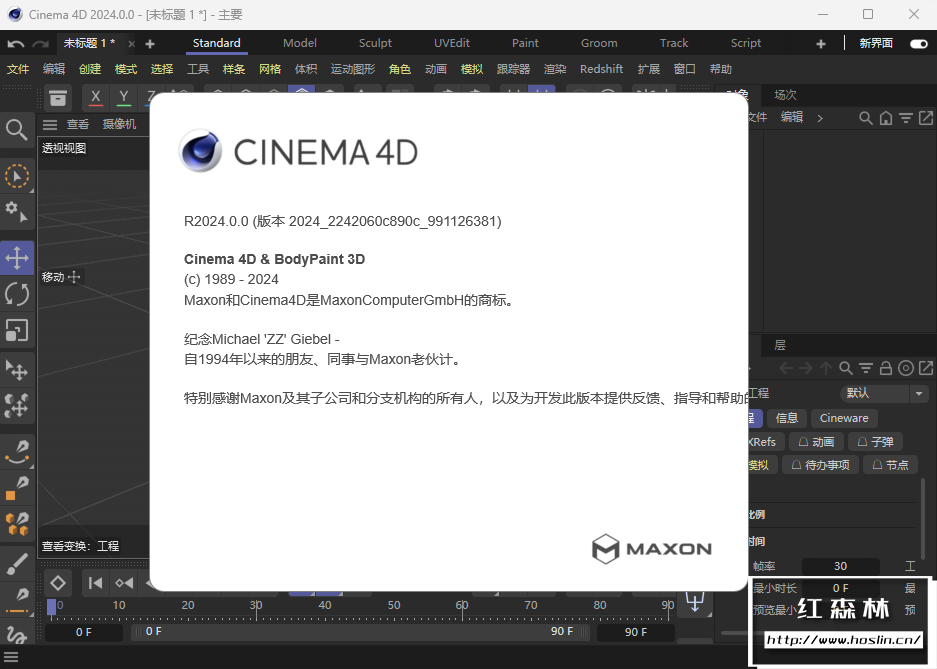The image size is (937, 669).
Task: Select the Scale tool
Action: tap(17, 330)
